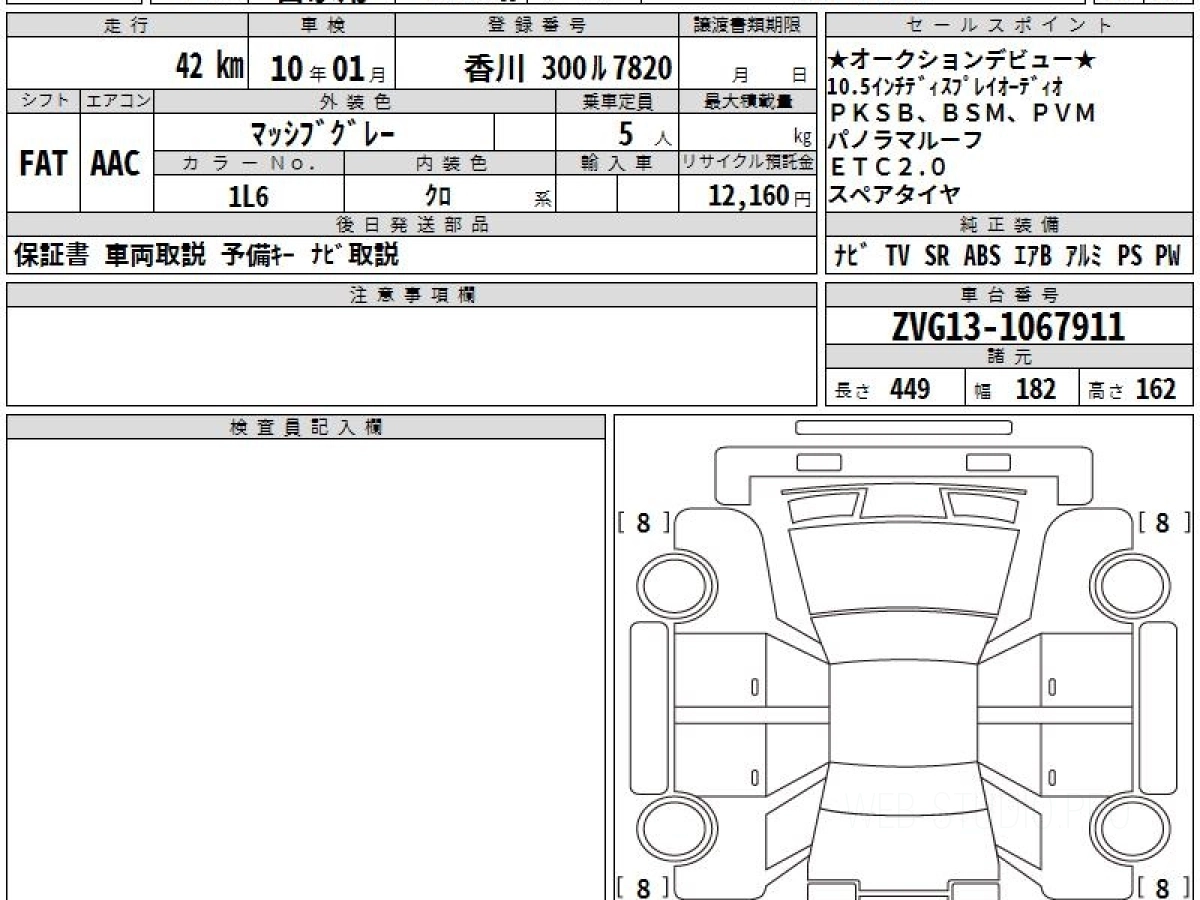Image resolution: width=1200 pixels, height=900 pixels.
Task: Select interior color クロ
Action: (438, 196)
